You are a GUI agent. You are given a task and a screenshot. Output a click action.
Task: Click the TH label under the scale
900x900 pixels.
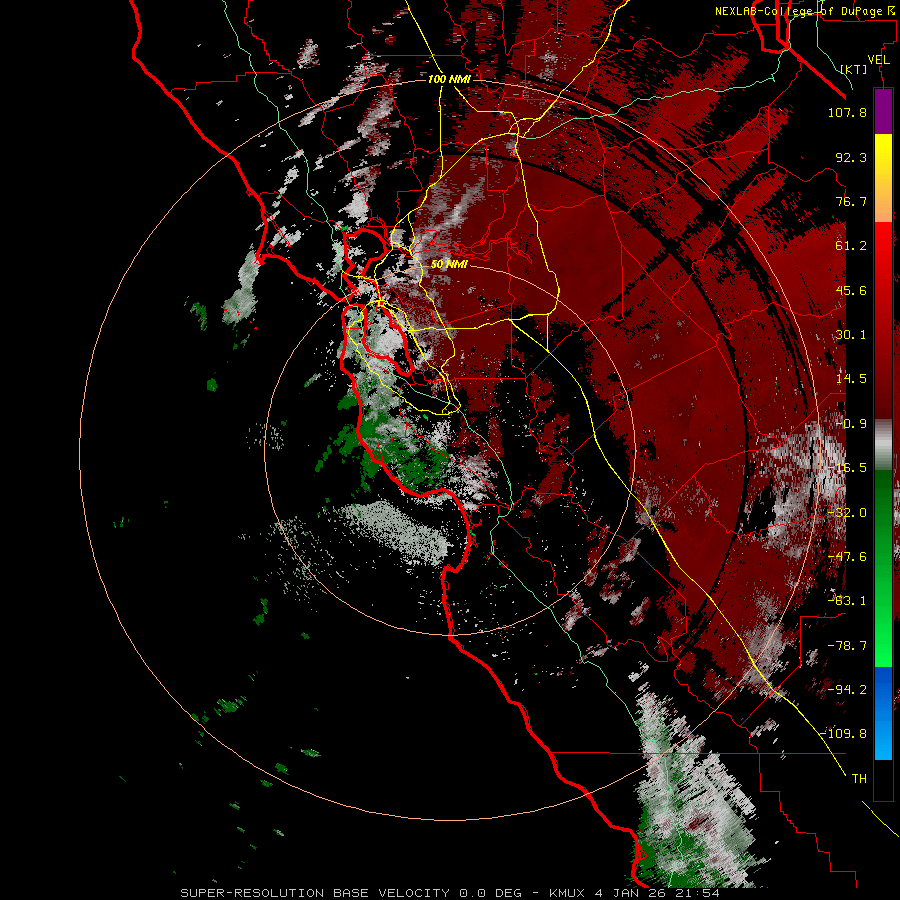[859, 778]
